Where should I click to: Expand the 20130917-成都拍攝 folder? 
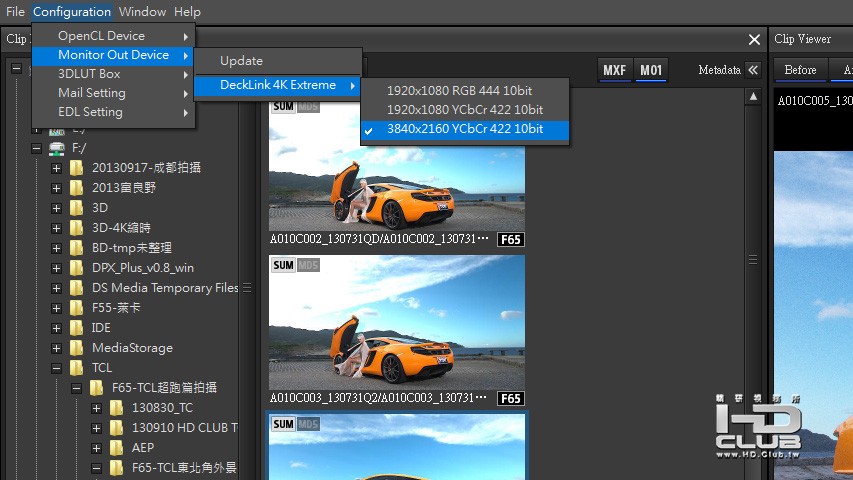57,168
